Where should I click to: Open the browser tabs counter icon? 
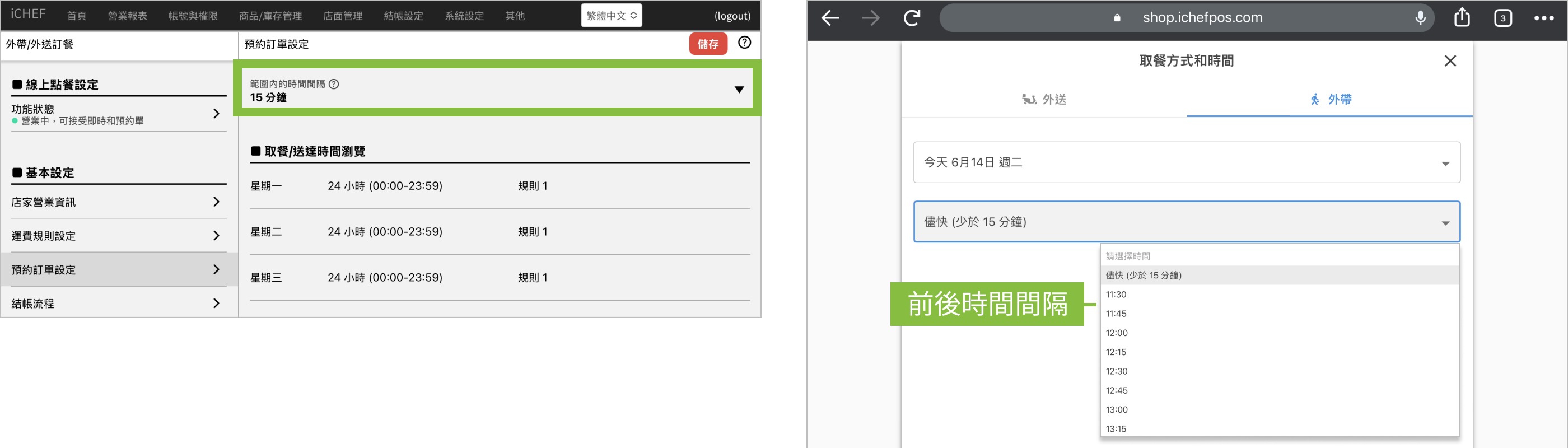[1502, 18]
